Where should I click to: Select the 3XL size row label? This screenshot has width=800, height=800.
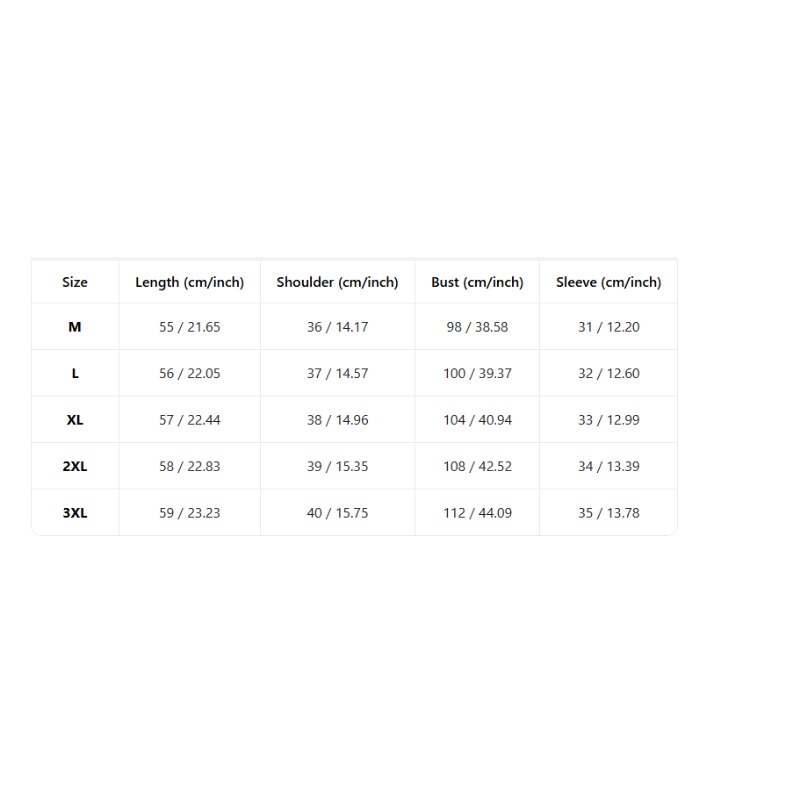[75, 513]
